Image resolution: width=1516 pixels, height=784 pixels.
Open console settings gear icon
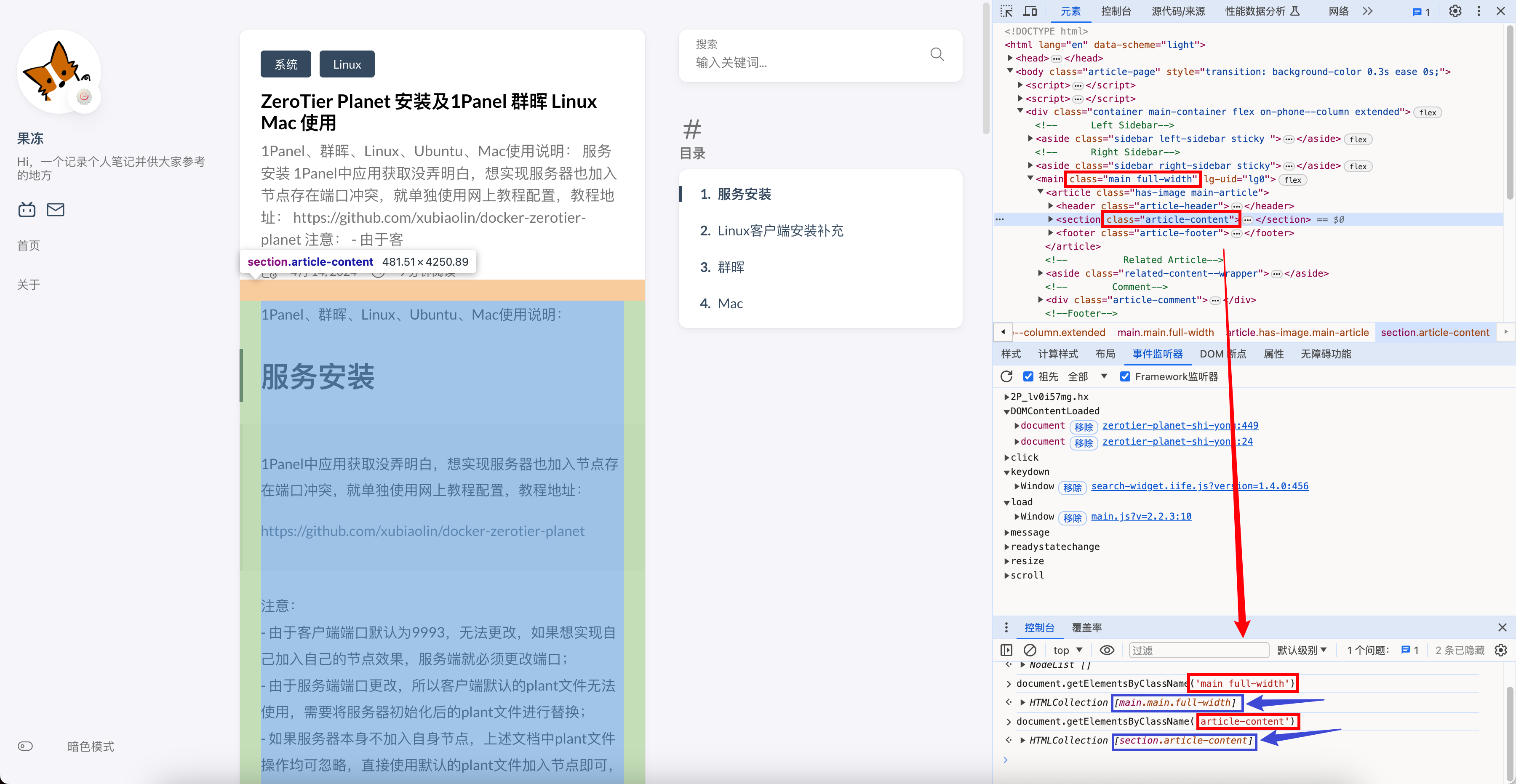click(1501, 650)
